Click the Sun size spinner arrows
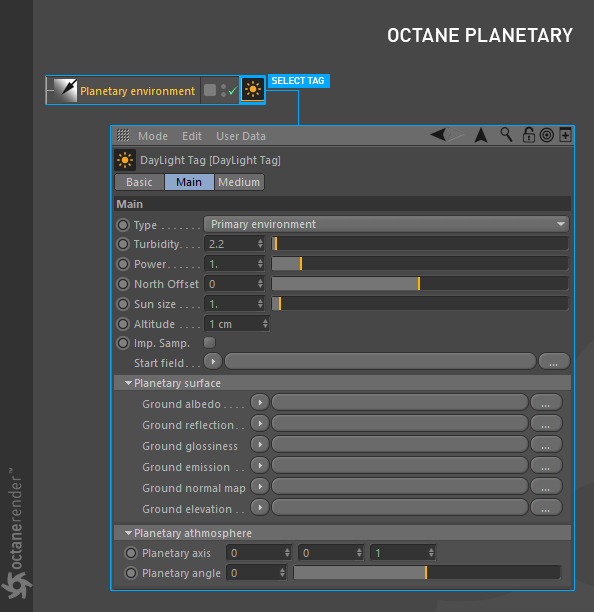Image resolution: width=594 pixels, height=612 pixels. (260, 304)
